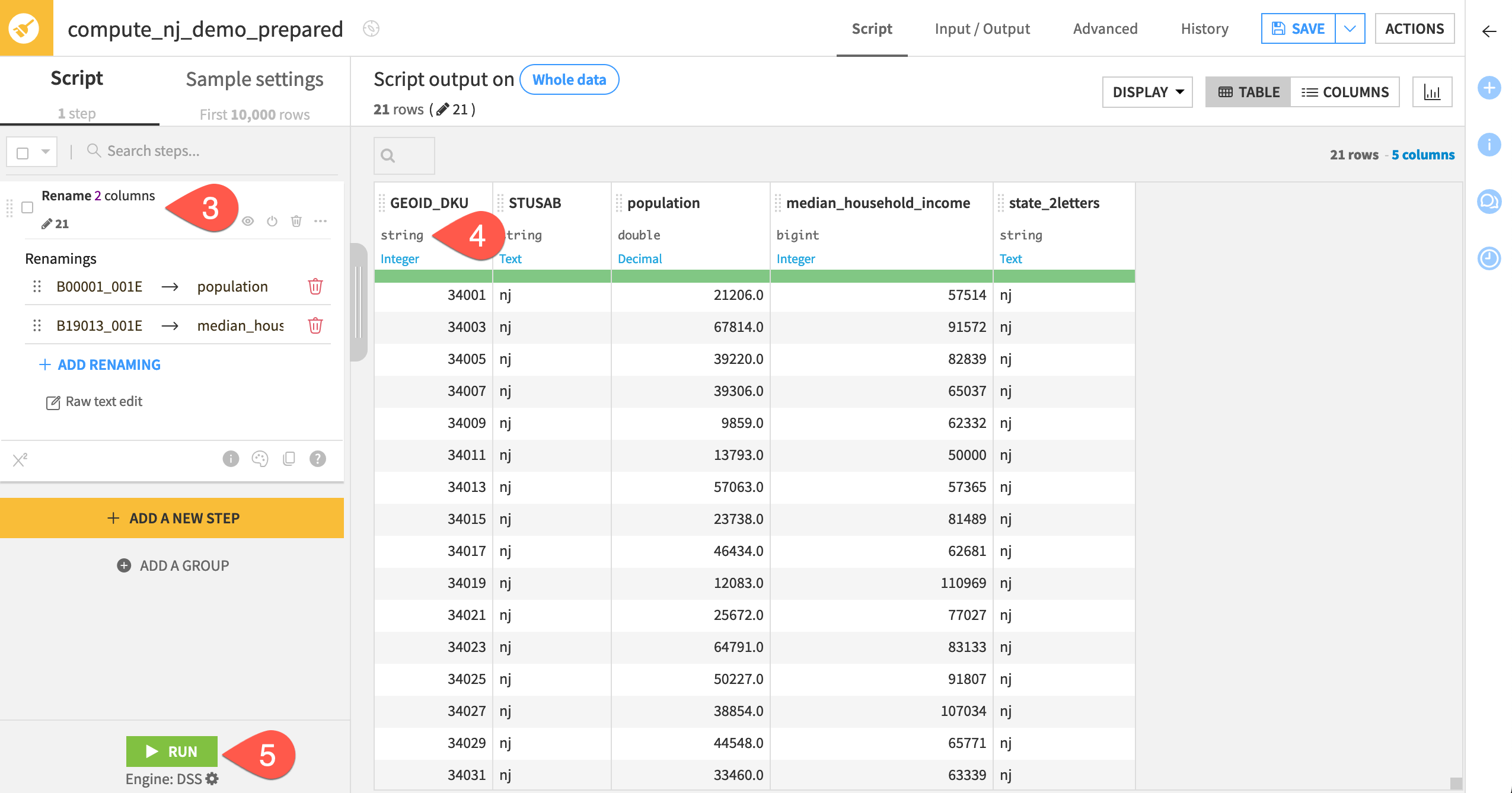Click the step info icon in footer
This screenshot has height=793, width=1512.
231,459
